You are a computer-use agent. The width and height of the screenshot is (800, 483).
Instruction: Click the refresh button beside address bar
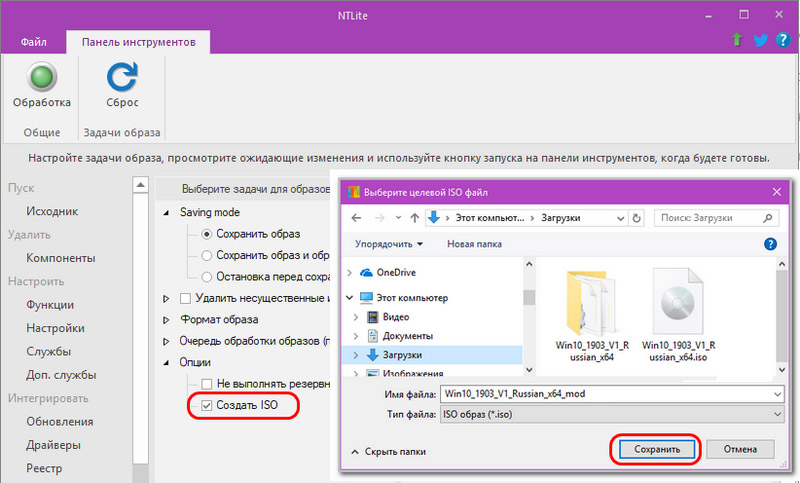coord(636,218)
